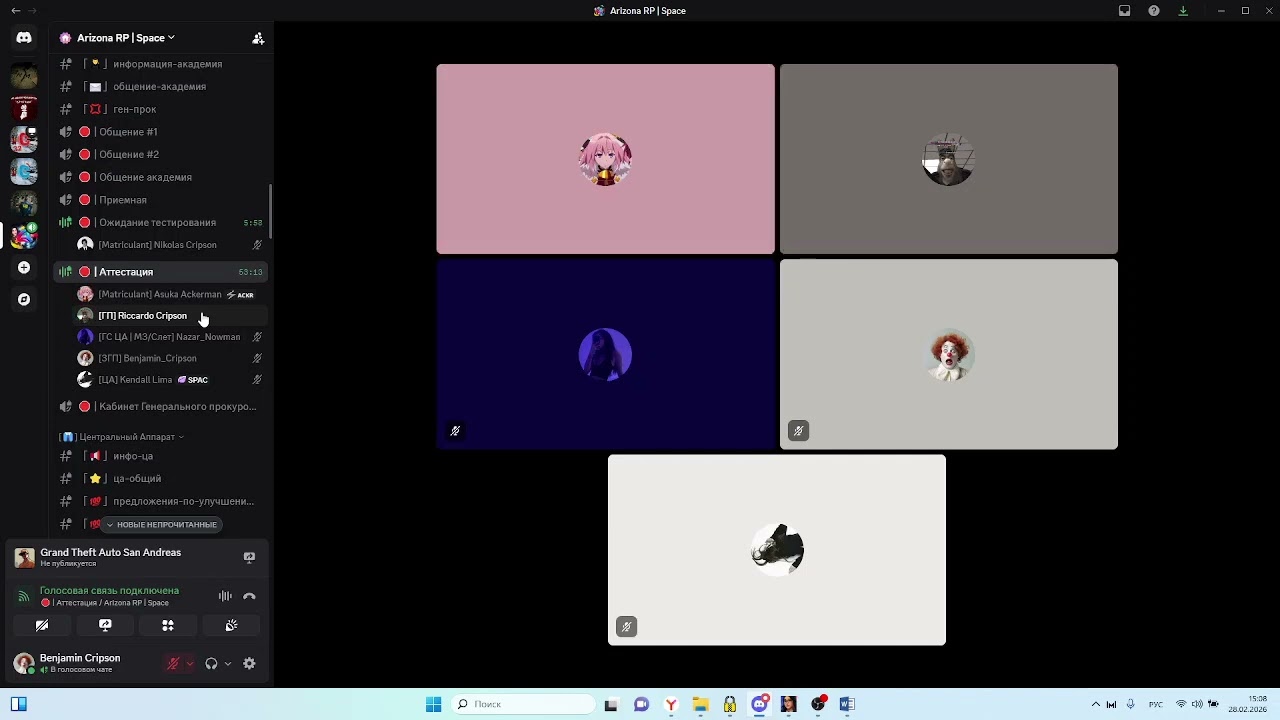Open Discord direct messages home icon
This screenshot has width=1280, height=720.
click(x=24, y=38)
